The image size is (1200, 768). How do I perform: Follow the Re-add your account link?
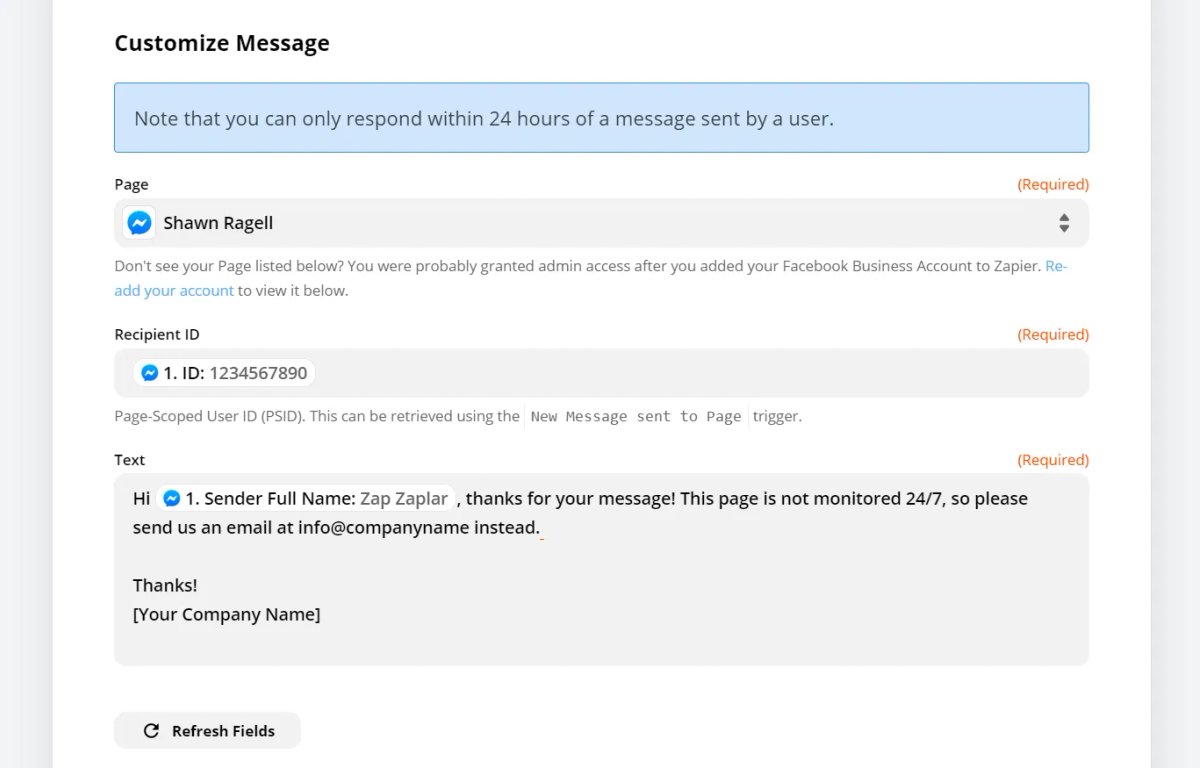pos(591,278)
